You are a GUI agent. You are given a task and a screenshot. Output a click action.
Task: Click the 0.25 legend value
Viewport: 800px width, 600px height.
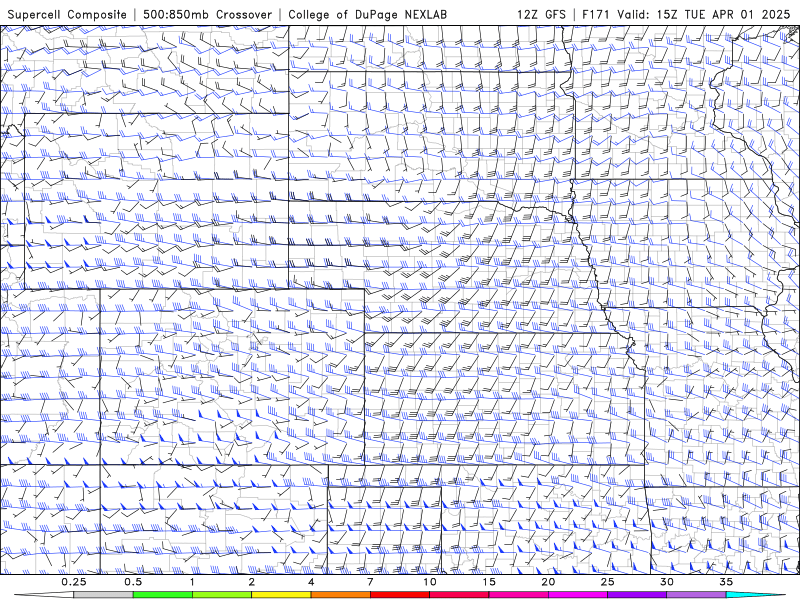74,582
